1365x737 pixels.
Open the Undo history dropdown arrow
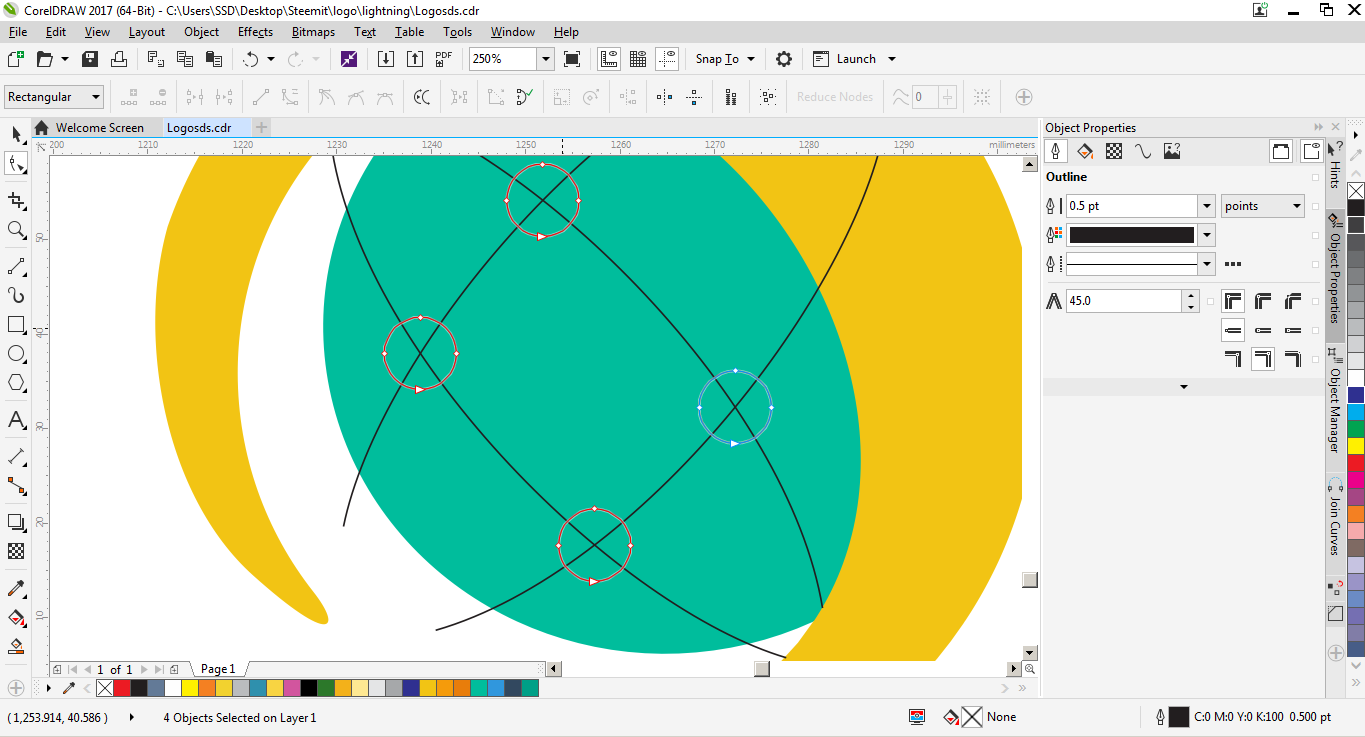[271, 59]
